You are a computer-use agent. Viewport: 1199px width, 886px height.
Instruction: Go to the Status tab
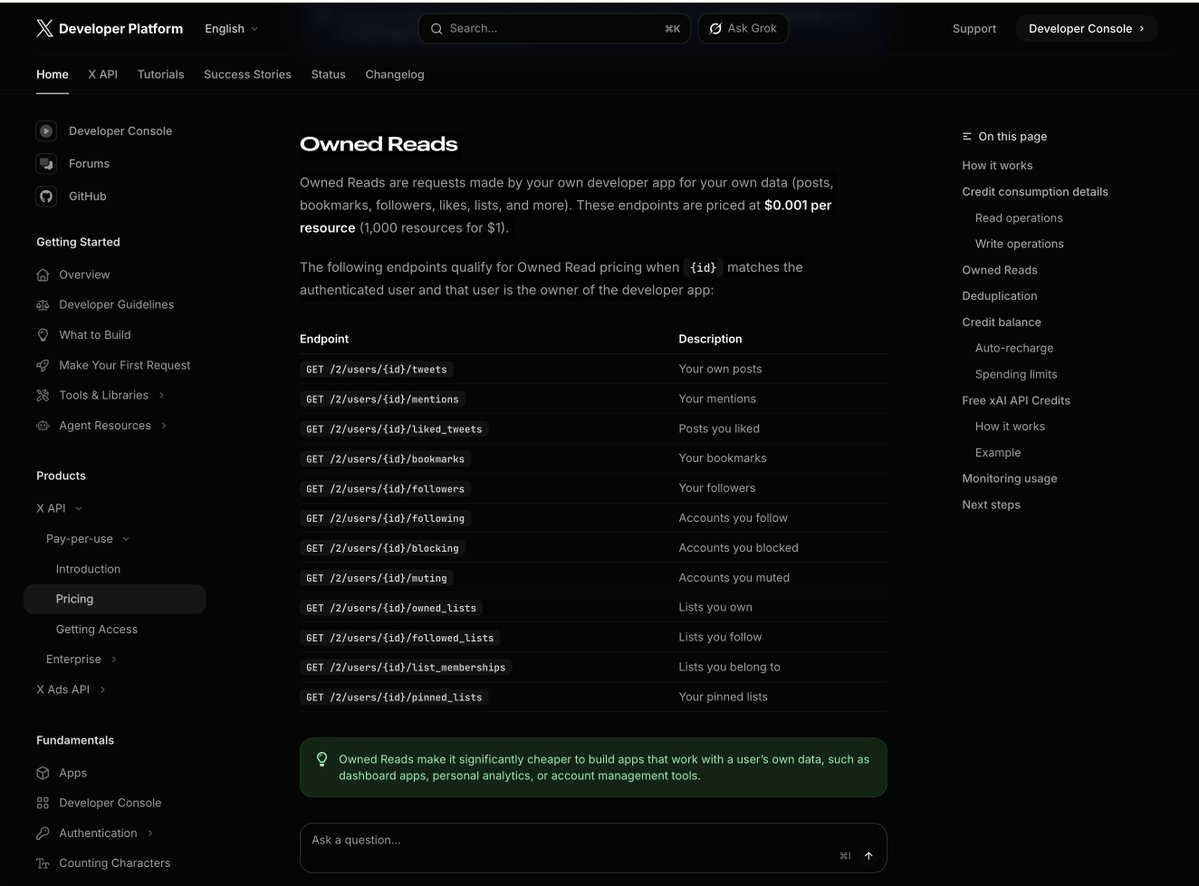[x=328, y=74]
